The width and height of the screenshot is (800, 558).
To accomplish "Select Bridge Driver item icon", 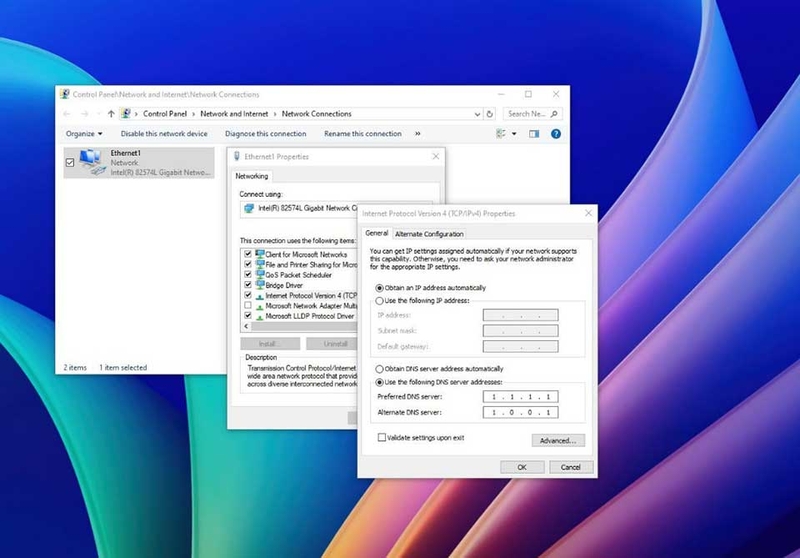I will 260,285.
